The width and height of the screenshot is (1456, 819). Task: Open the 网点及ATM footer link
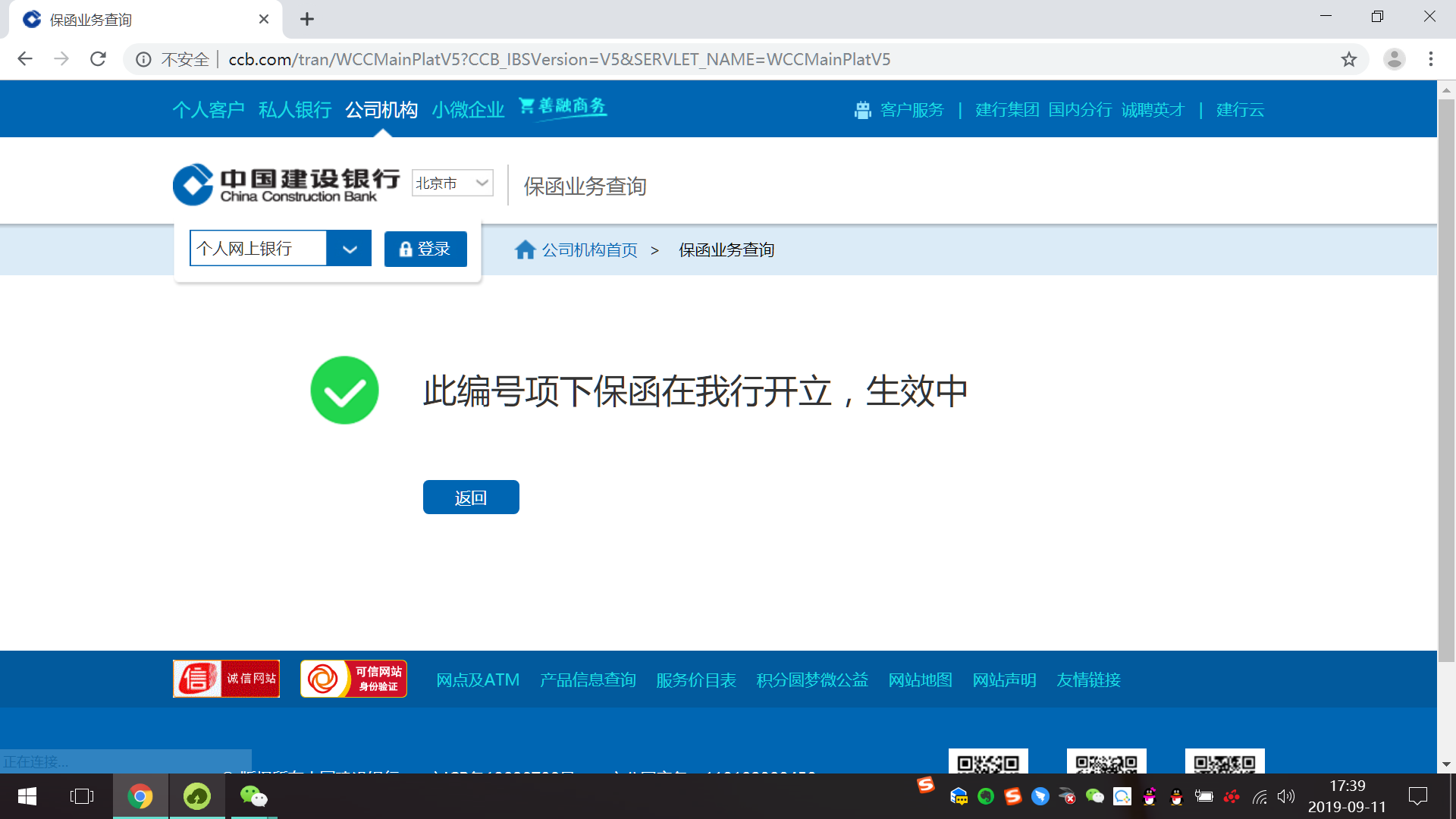(x=478, y=680)
